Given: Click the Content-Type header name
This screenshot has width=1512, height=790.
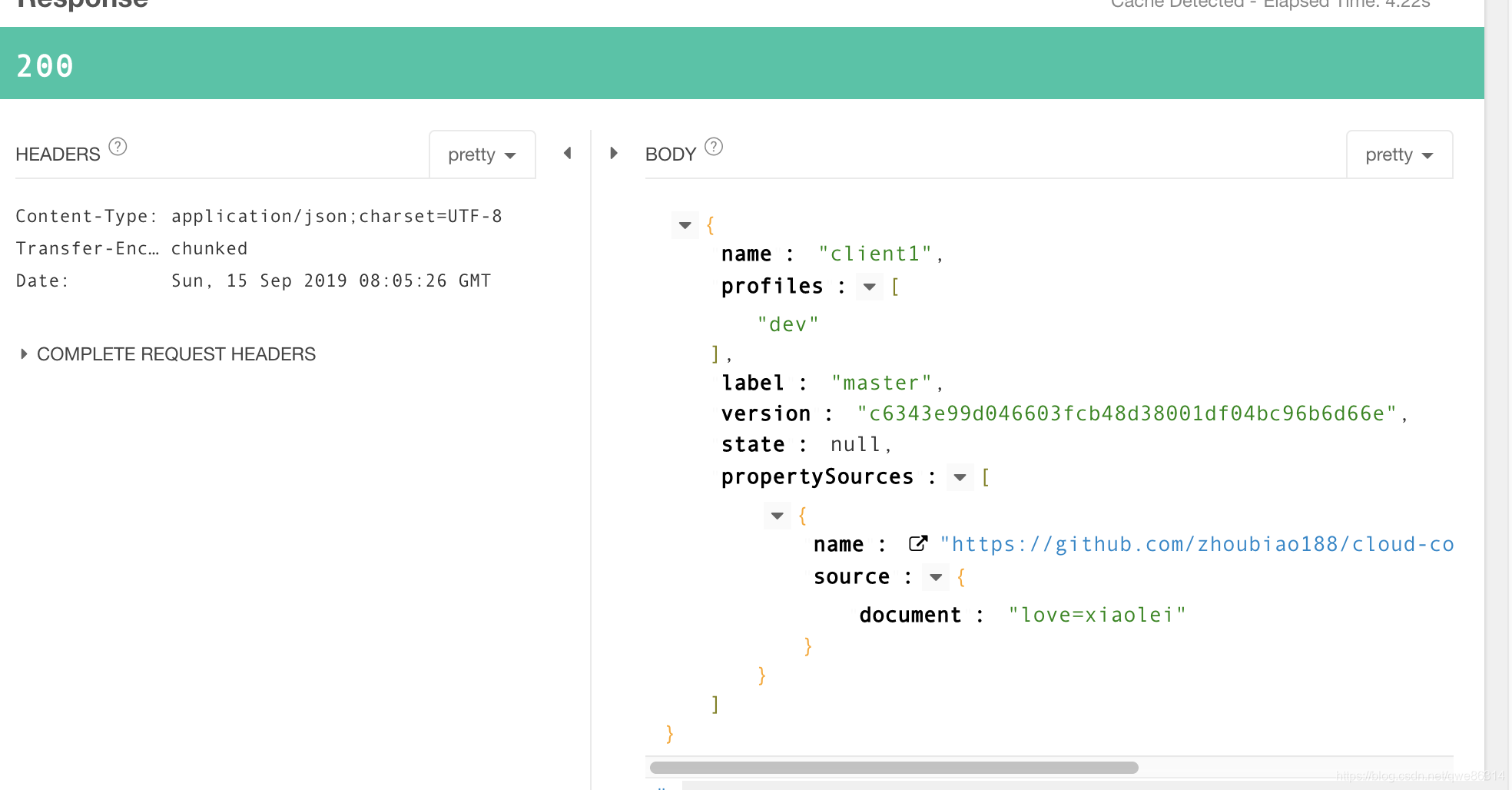Looking at the screenshot, I should tap(87, 217).
